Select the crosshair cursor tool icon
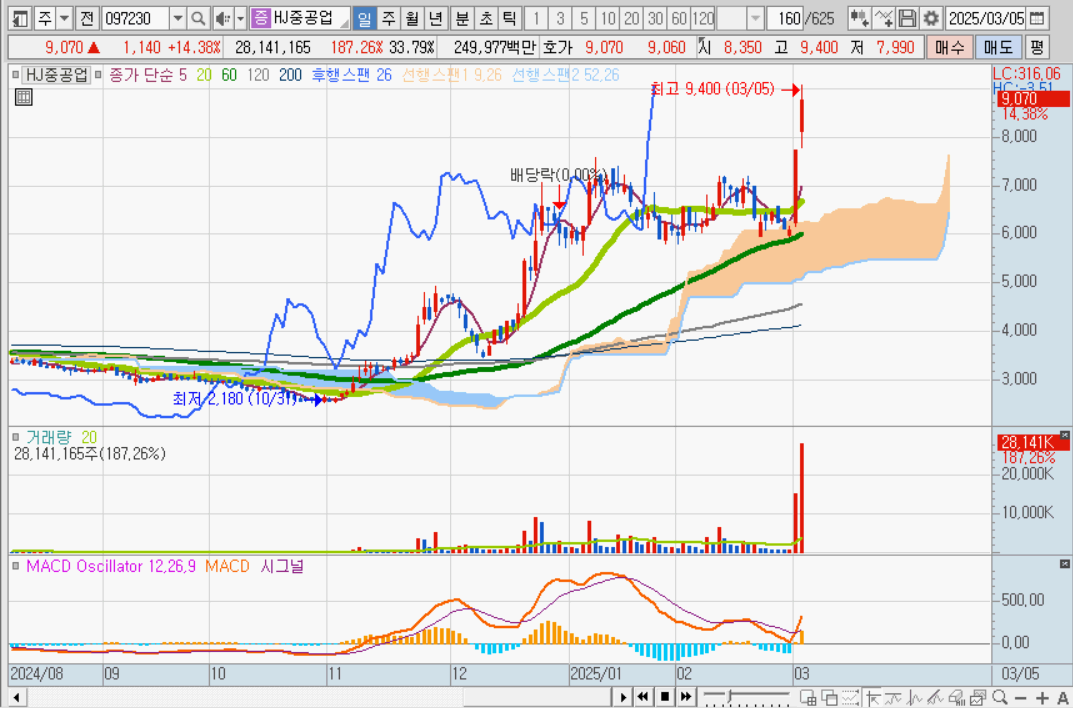The width and height of the screenshot is (1073, 708). click(872, 697)
